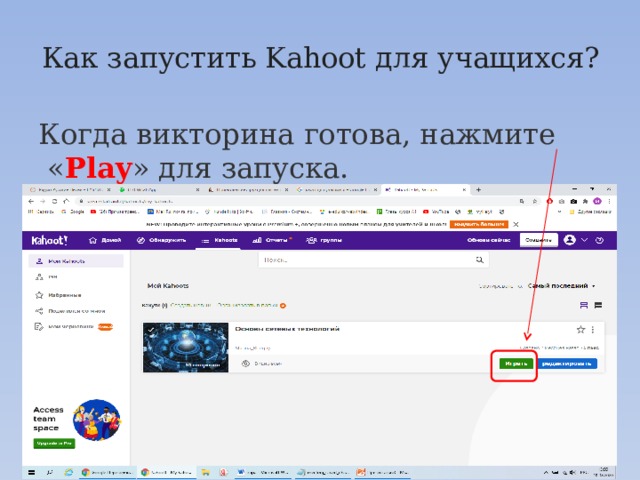640x480 pixels.
Task: Click the magnifier search icon
Action: (x=480, y=260)
